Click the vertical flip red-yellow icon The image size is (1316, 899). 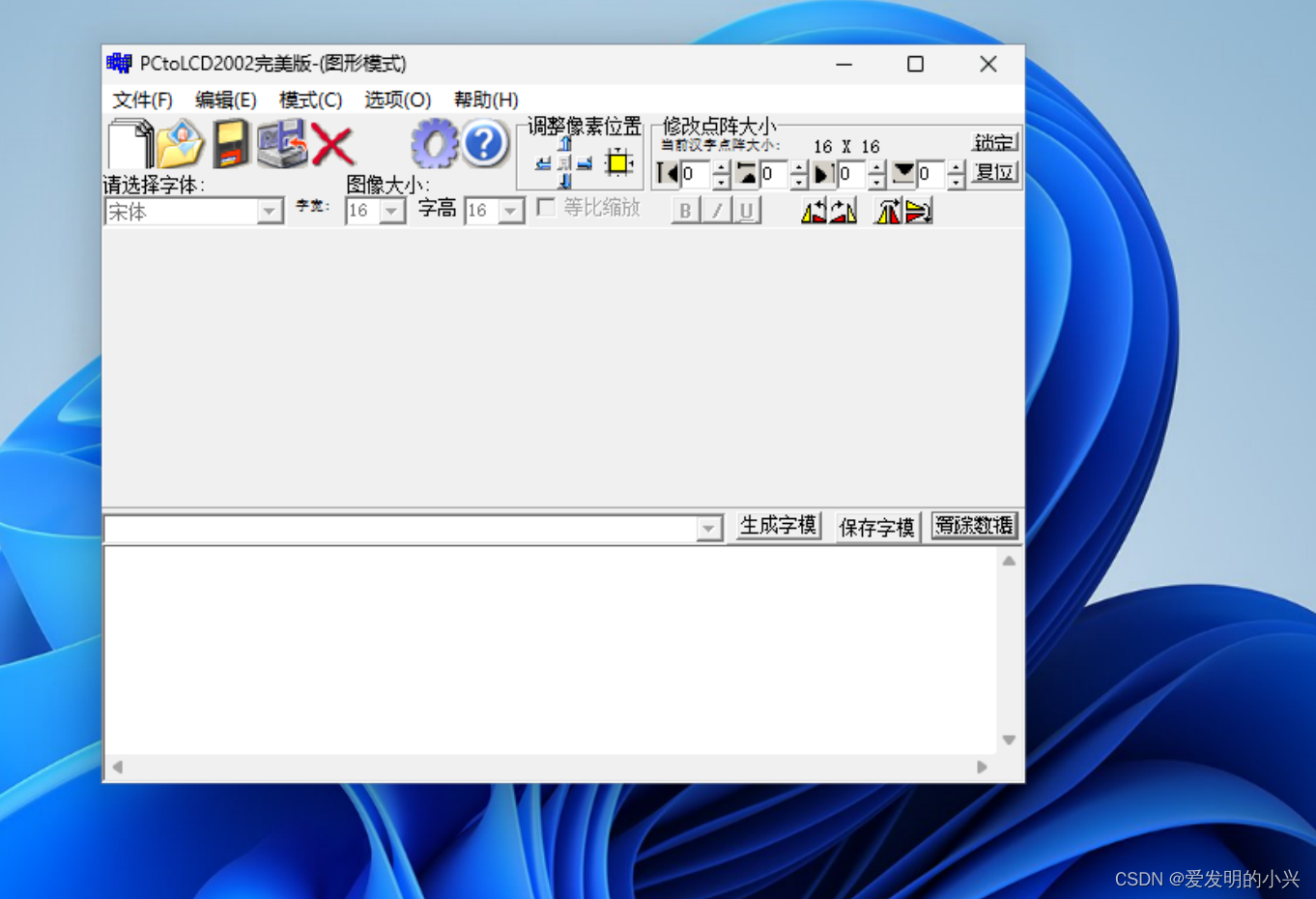(919, 211)
